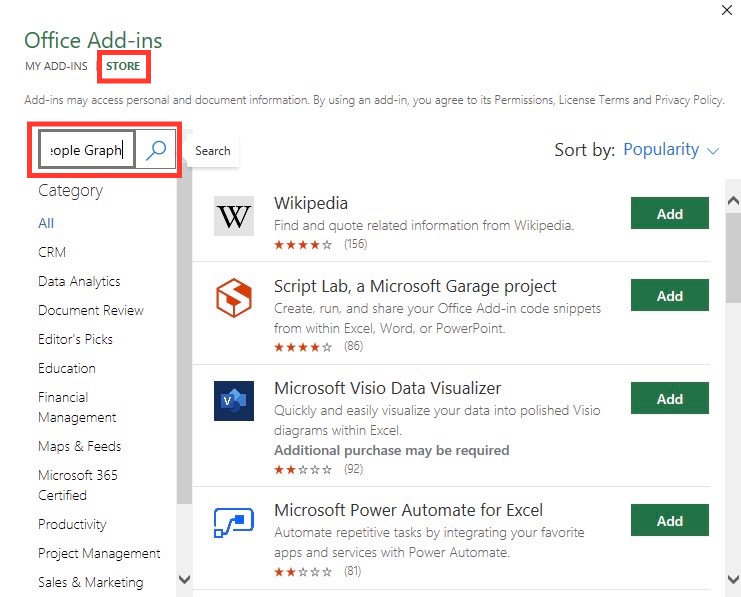The image size is (741, 597).
Task: Select the Education category
Action: click(x=67, y=368)
